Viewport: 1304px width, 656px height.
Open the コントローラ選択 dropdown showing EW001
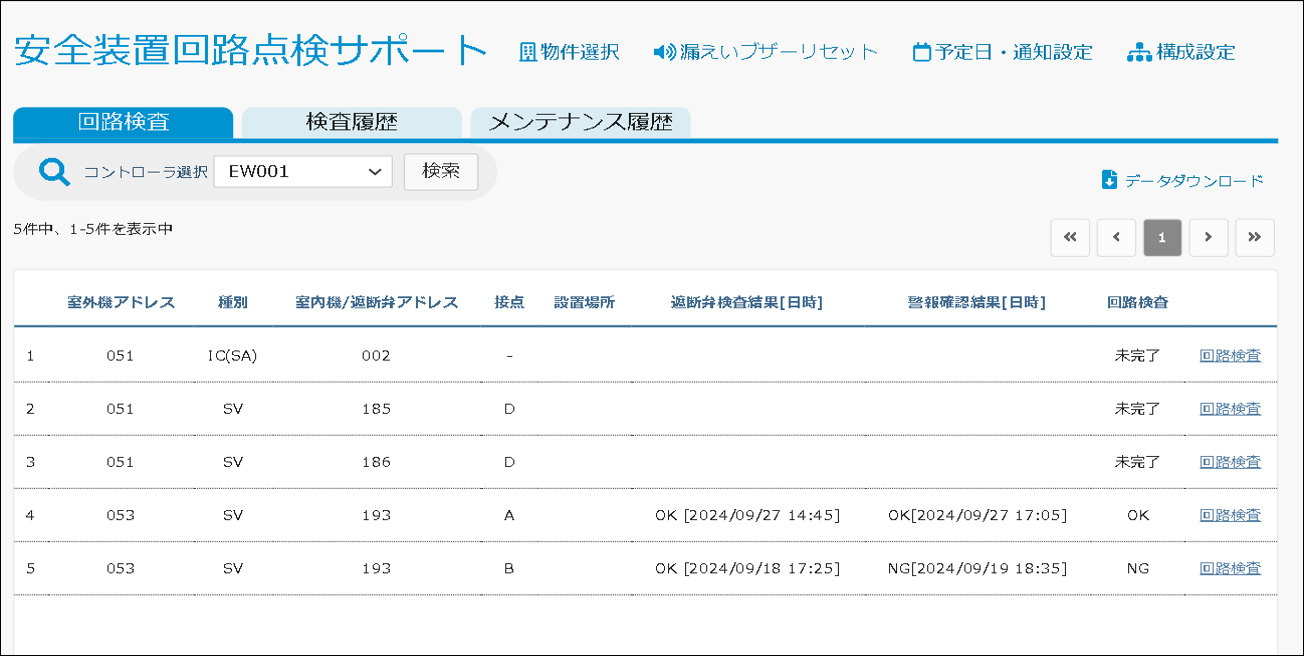[302, 172]
